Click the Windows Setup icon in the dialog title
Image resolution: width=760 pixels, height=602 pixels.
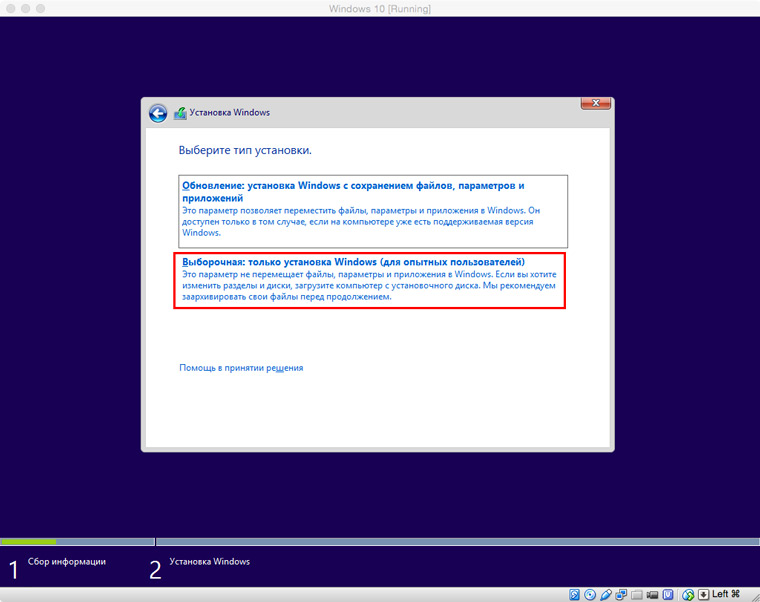pyautogui.click(x=180, y=113)
